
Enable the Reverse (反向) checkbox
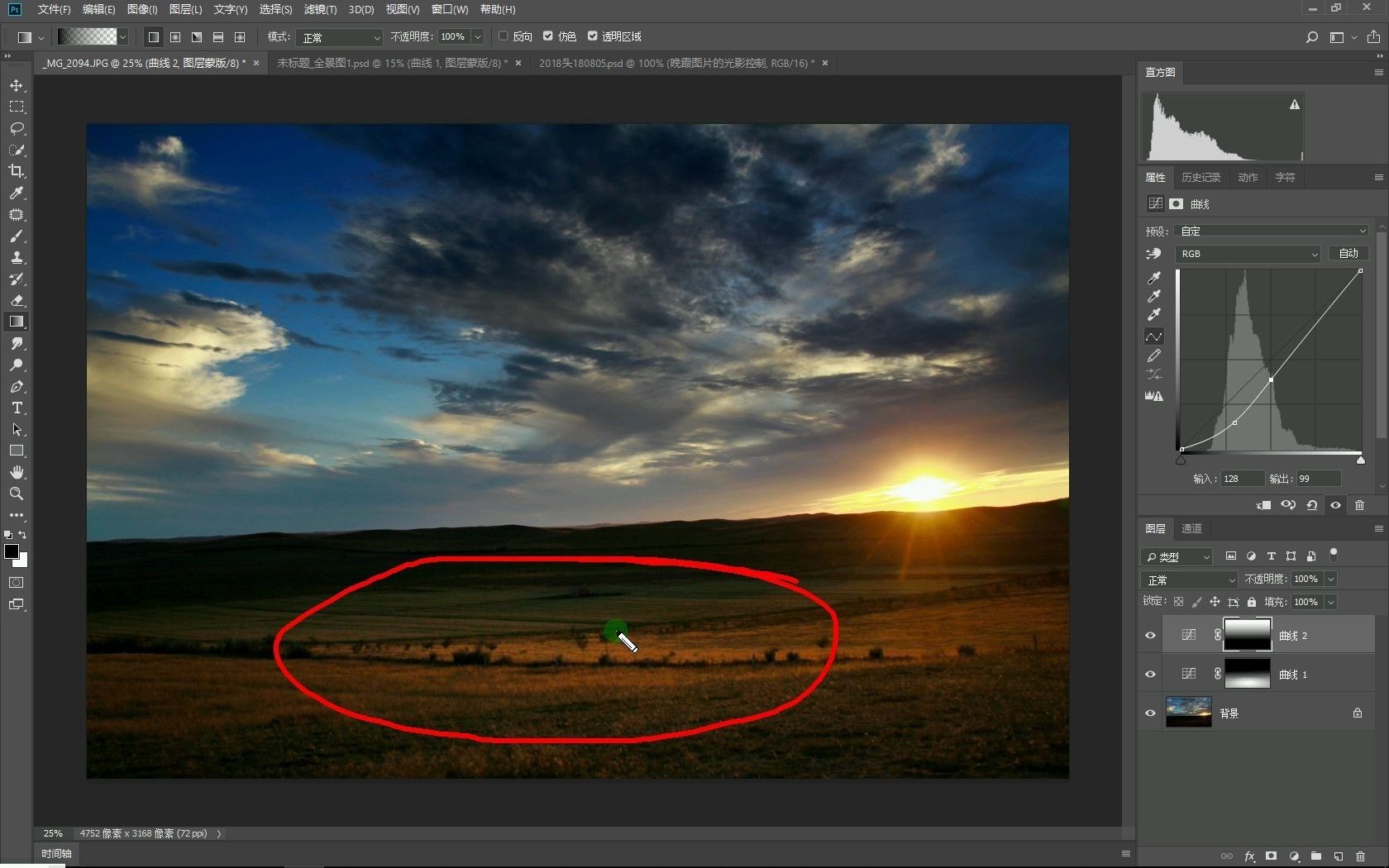point(503,36)
